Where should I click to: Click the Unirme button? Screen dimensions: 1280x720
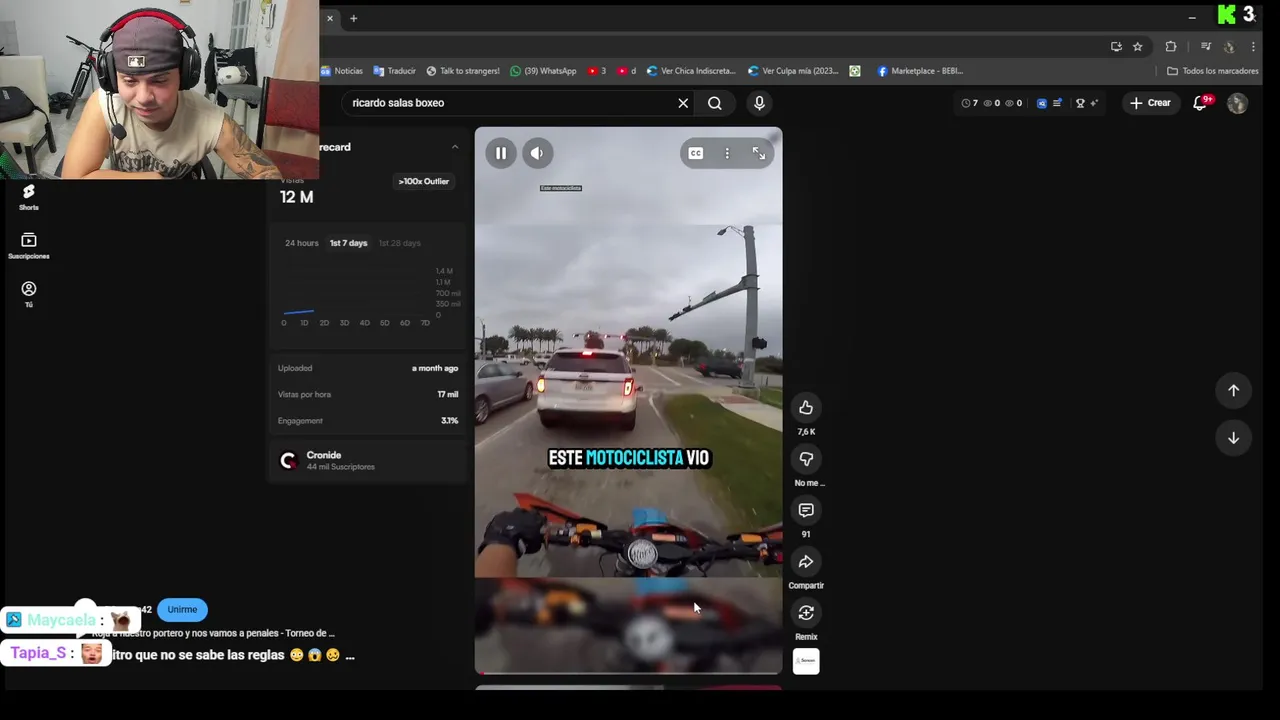(182, 609)
